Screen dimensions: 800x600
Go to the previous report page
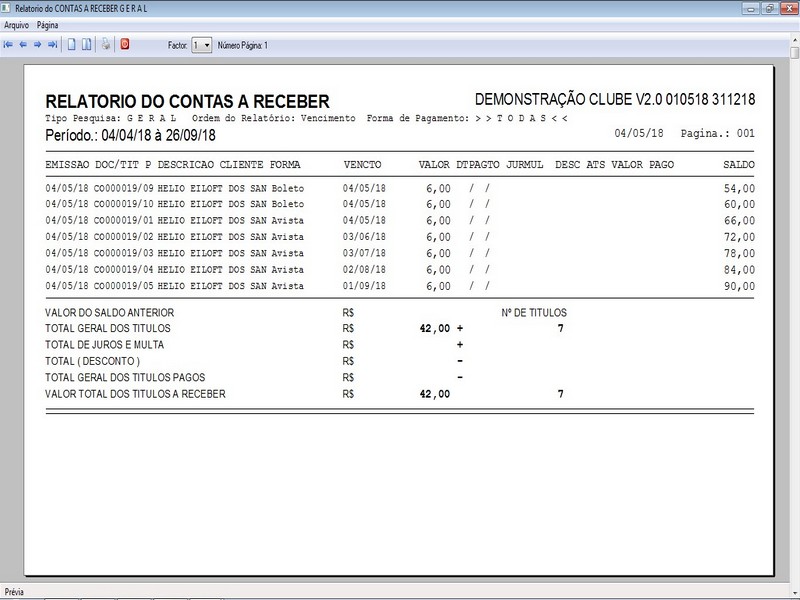[23, 45]
